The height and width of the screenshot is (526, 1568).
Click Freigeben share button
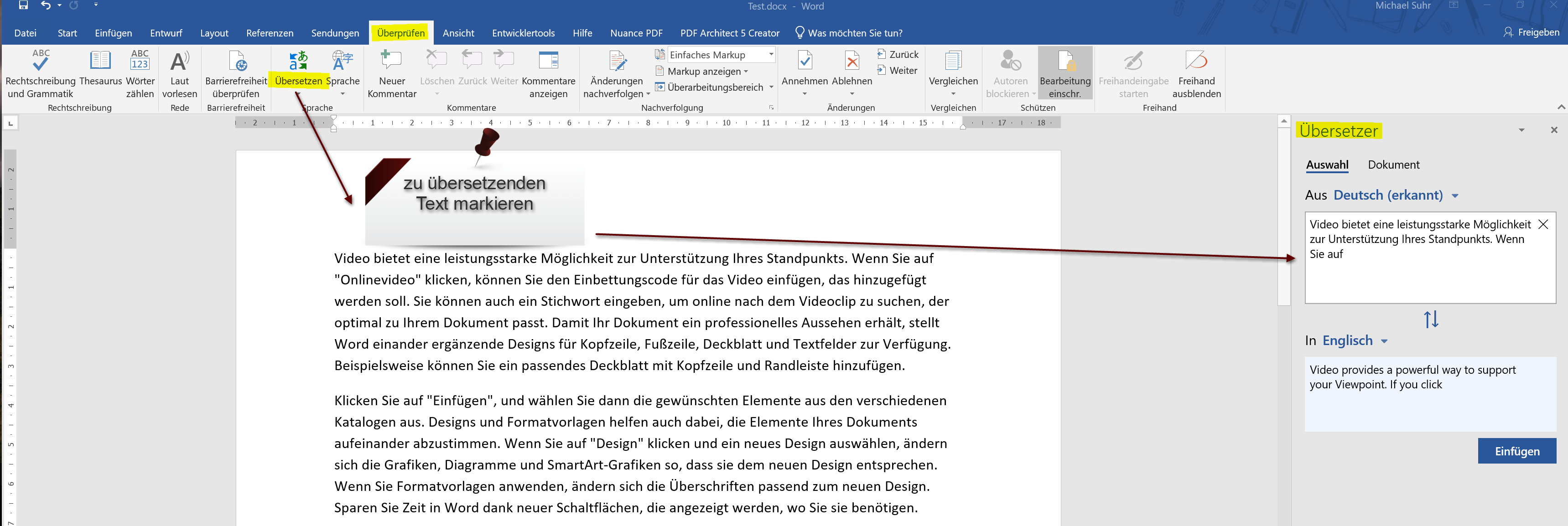pyautogui.click(x=1531, y=32)
